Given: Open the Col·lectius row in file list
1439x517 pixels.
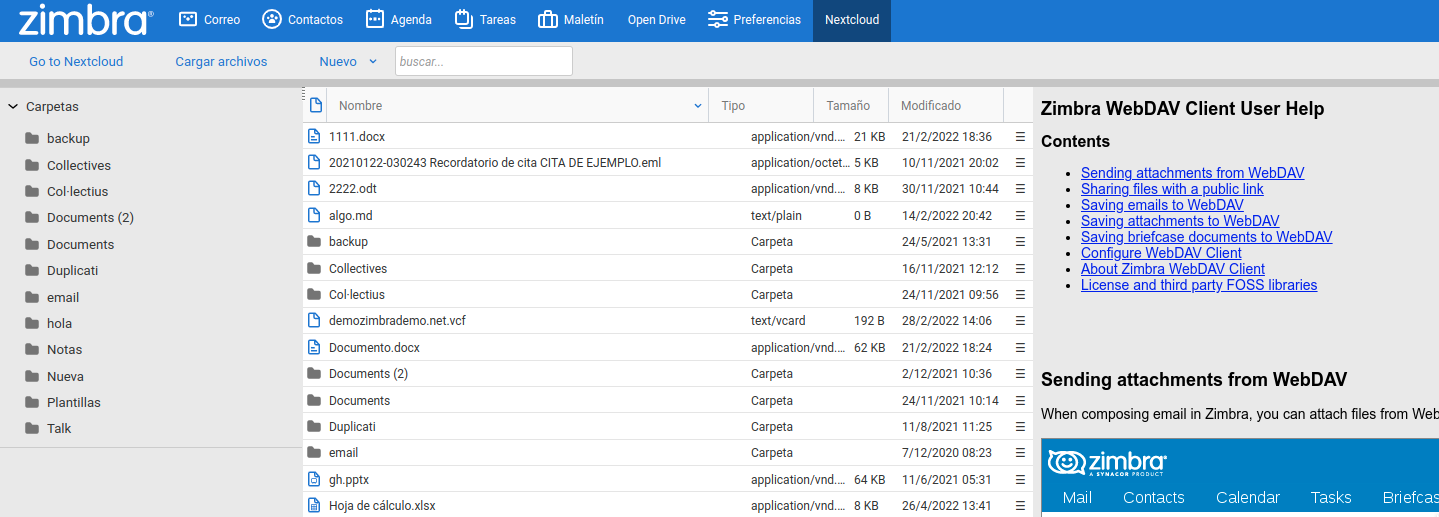Looking at the screenshot, I should coord(667,294).
